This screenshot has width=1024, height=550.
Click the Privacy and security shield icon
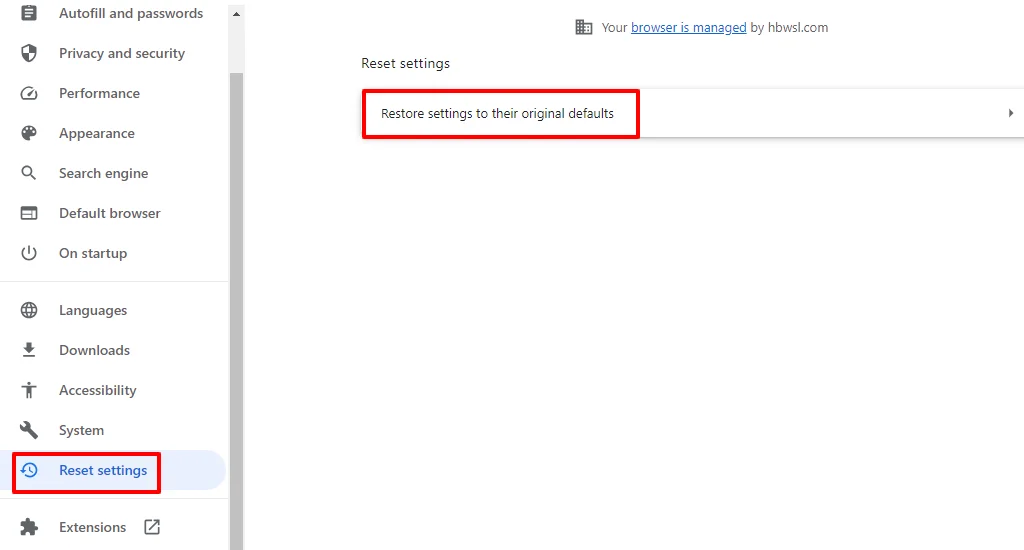pyautogui.click(x=29, y=53)
